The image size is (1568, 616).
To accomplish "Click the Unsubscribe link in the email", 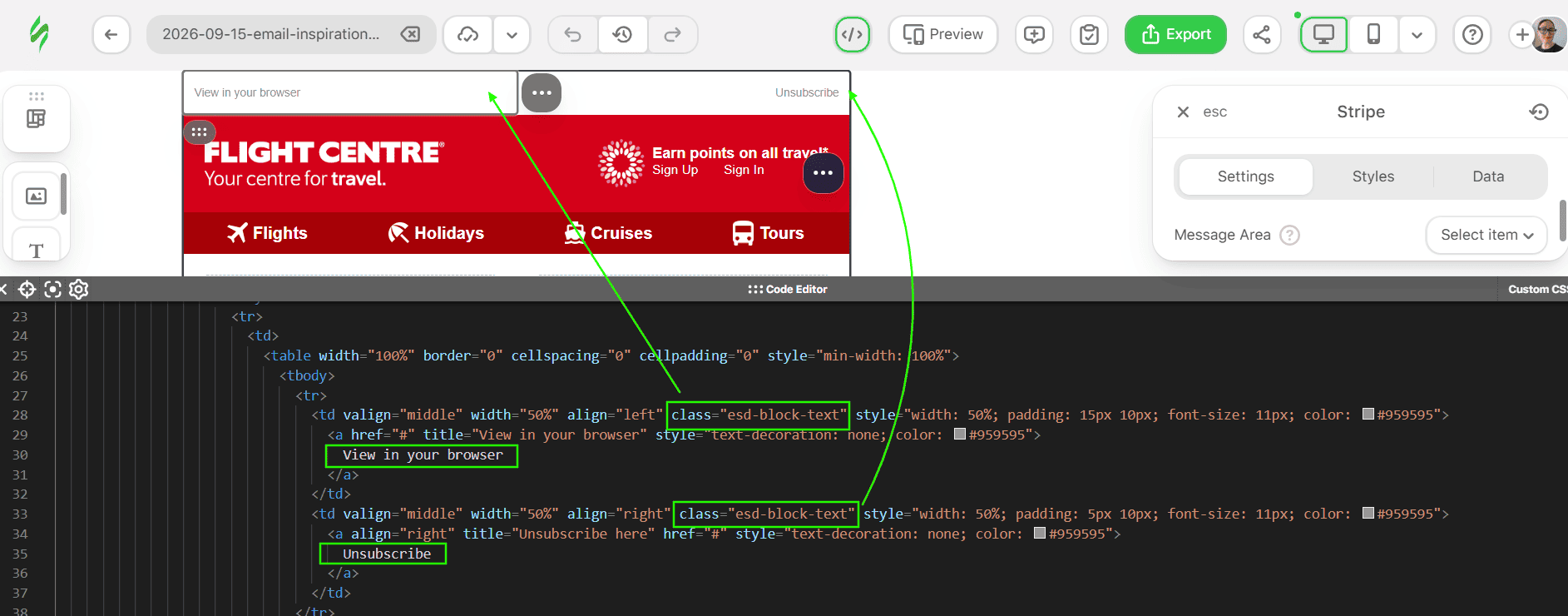I will (x=807, y=92).
